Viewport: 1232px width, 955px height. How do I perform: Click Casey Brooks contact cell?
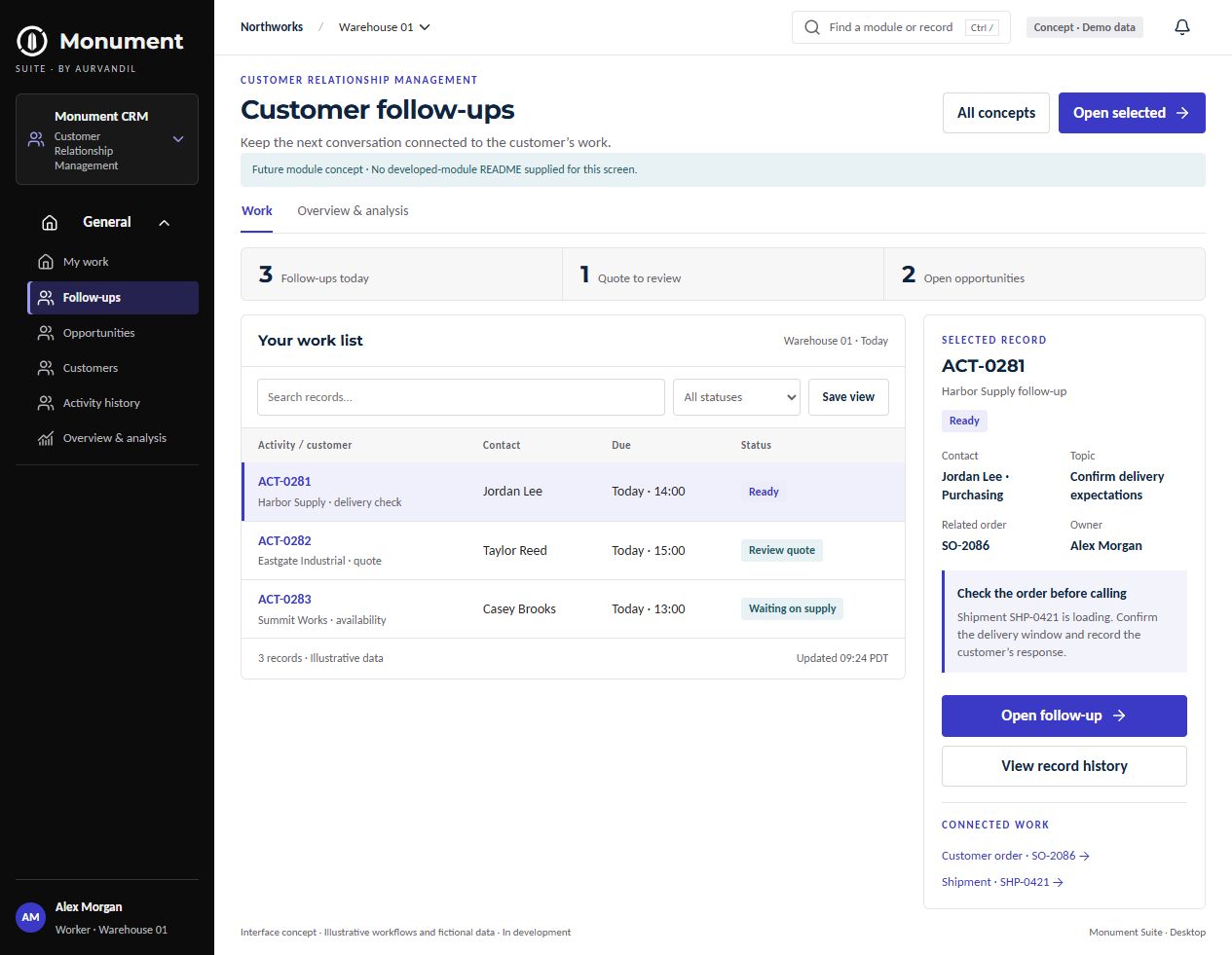(519, 608)
